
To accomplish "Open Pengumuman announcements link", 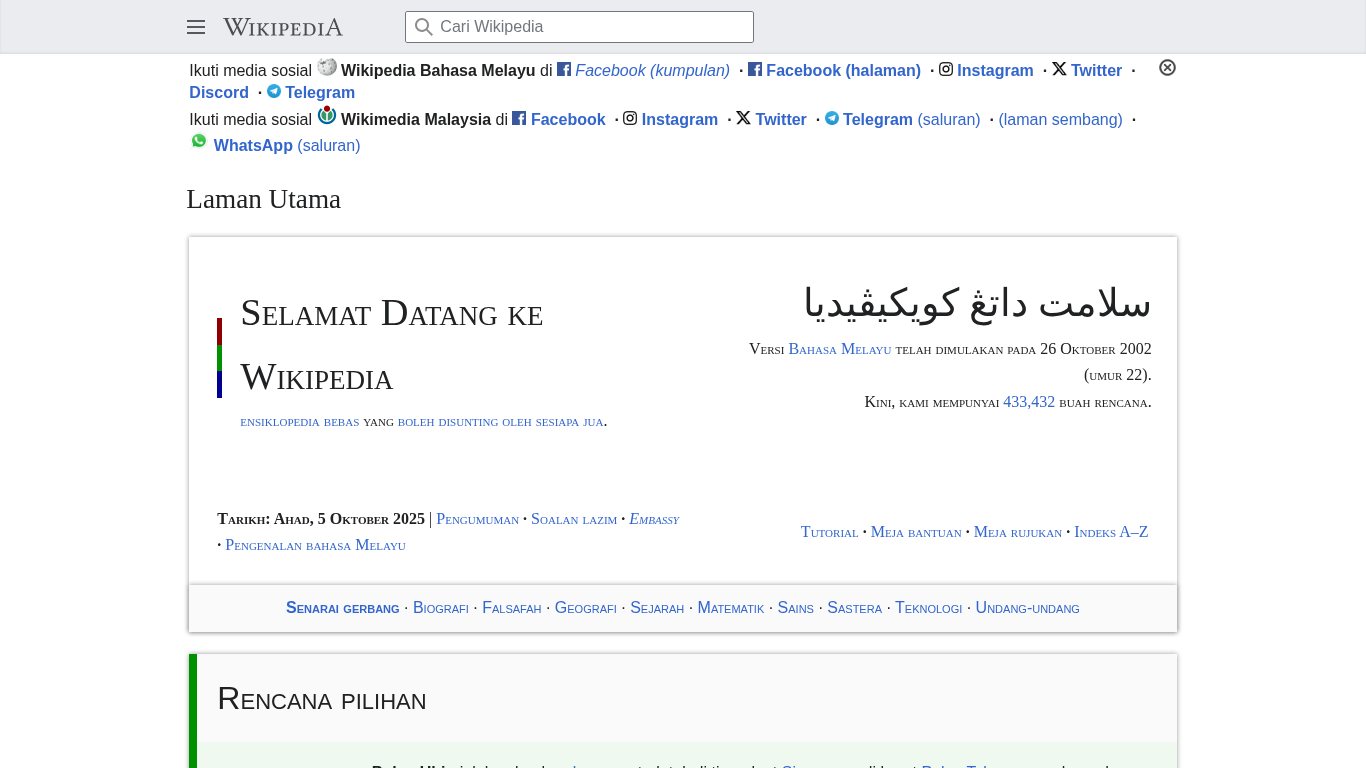I will (477, 519).
